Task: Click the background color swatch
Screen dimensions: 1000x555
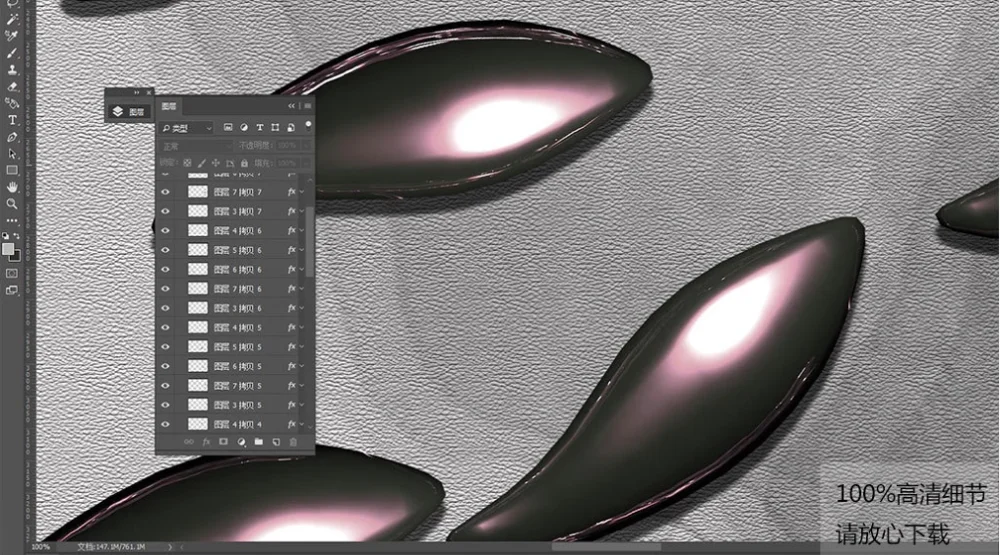Action: pyautogui.click(x=17, y=257)
